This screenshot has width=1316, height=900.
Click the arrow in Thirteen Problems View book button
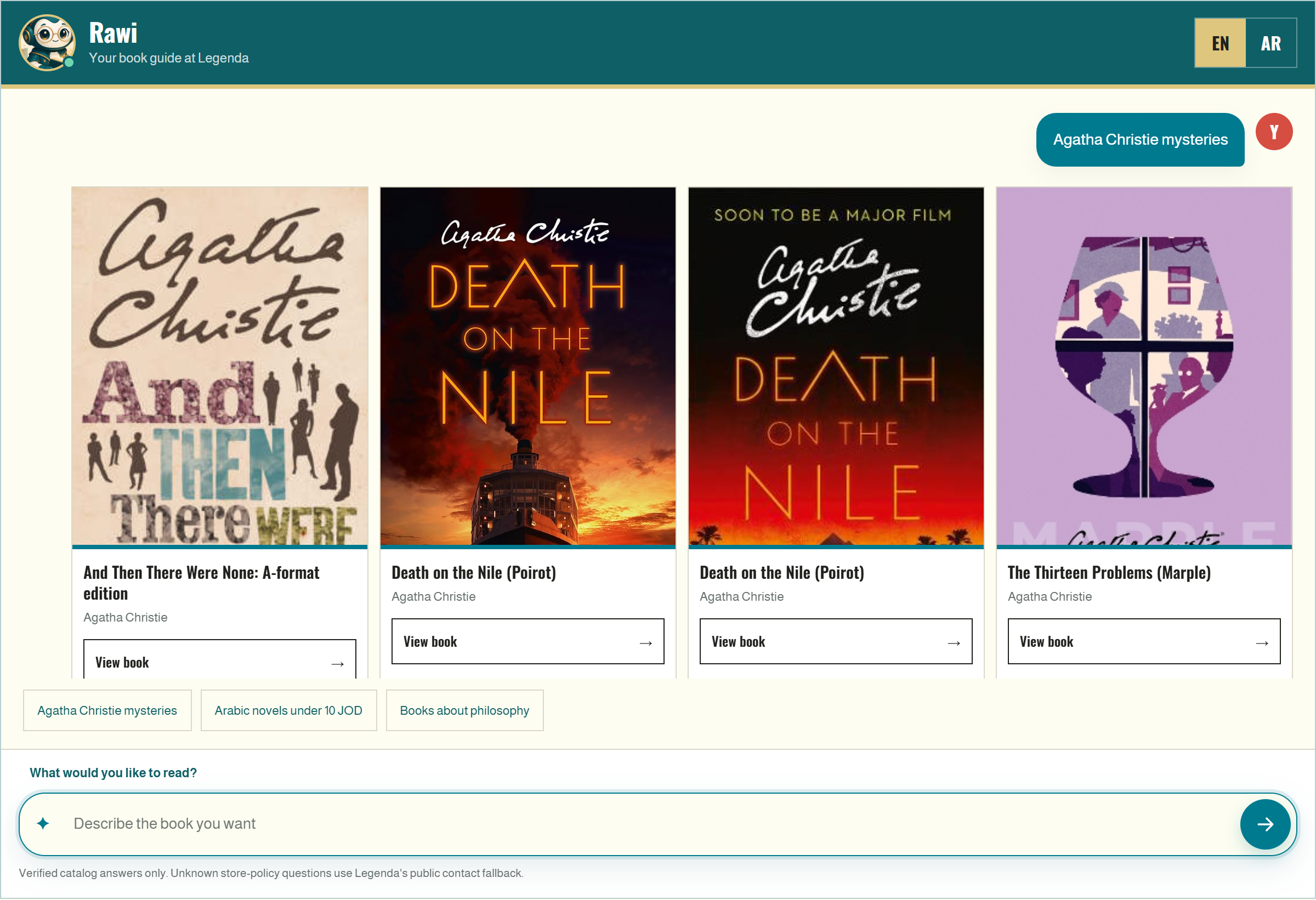click(x=1262, y=643)
